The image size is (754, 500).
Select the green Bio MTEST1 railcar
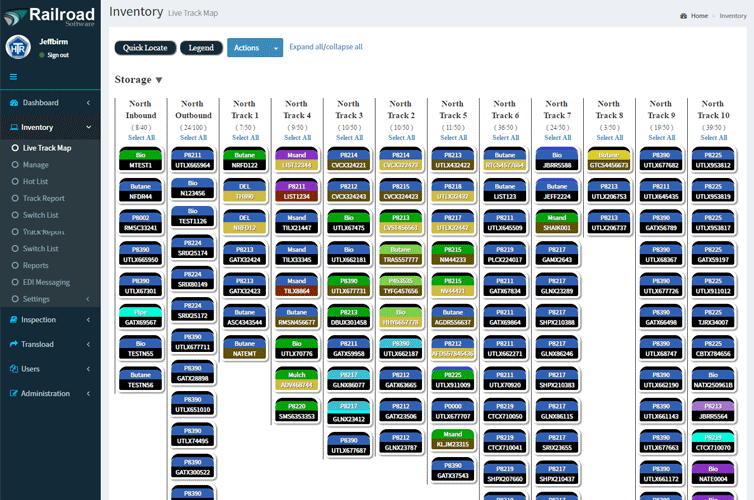click(x=141, y=161)
